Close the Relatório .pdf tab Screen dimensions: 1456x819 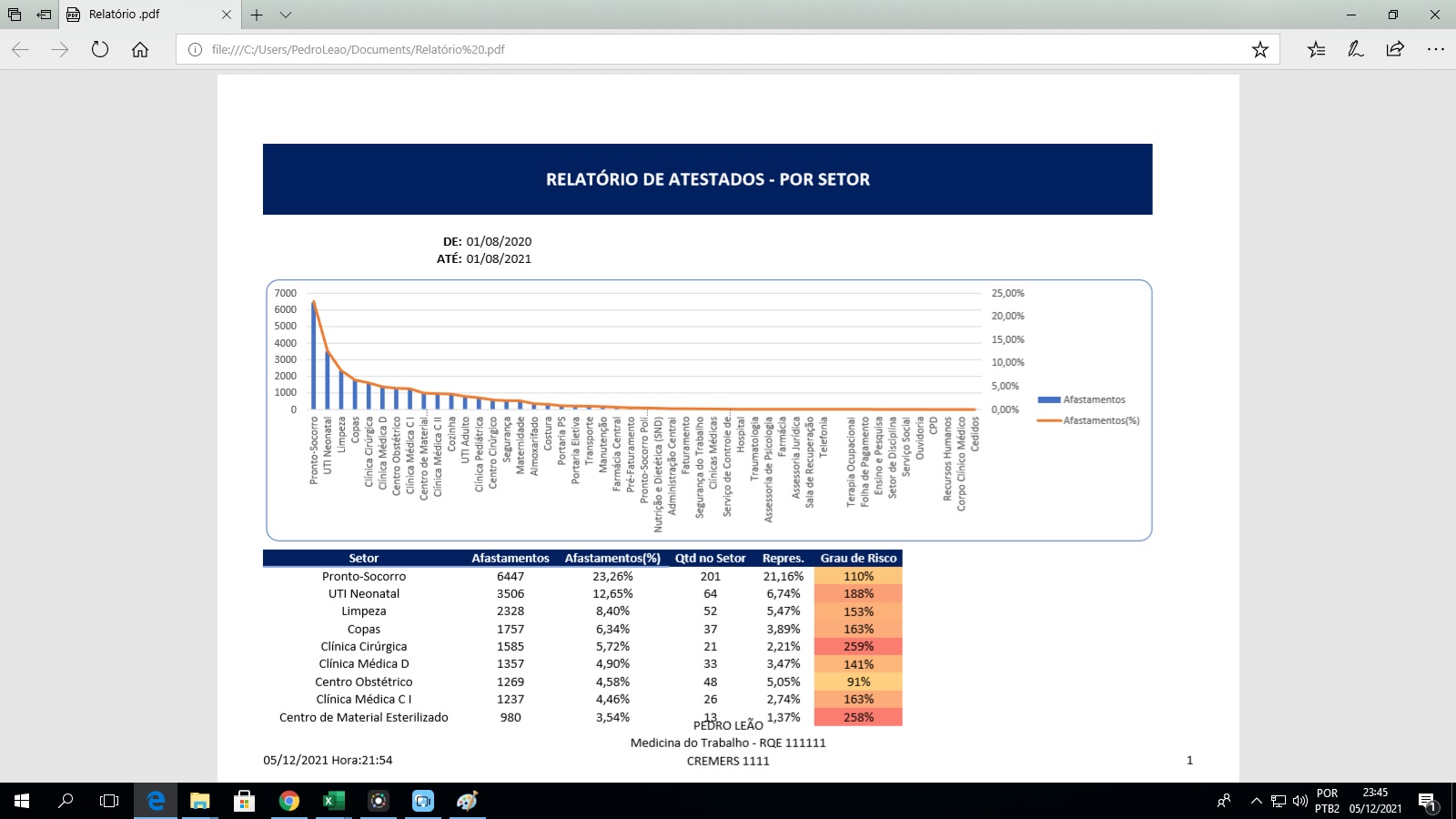pyautogui.click(x=227, y=15)
